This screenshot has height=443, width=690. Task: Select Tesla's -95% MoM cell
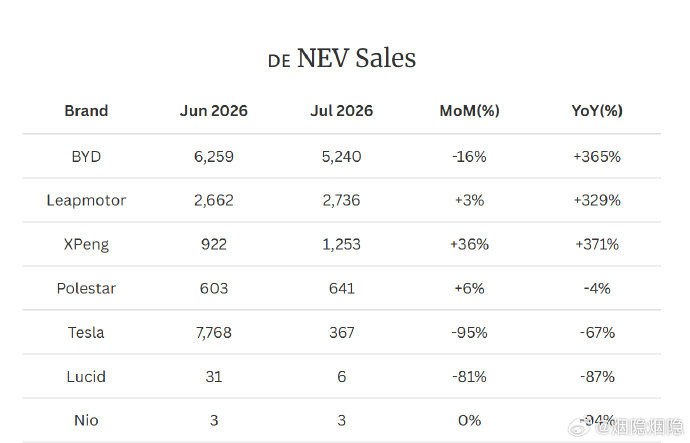pos(470,333)
